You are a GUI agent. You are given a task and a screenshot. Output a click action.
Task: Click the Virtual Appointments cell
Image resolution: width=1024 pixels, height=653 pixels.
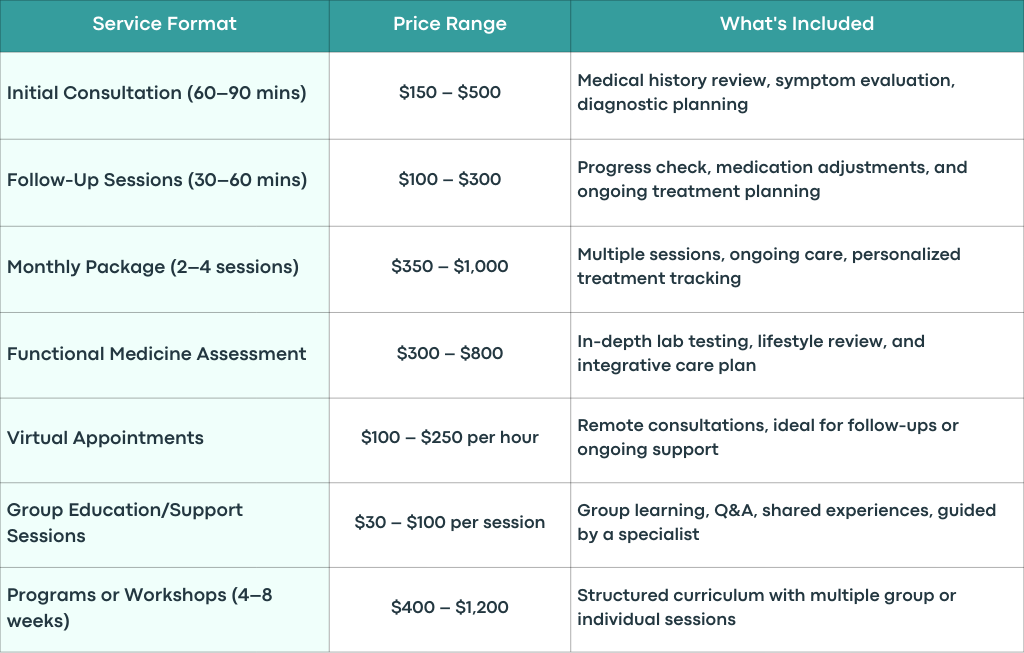(165, 440)
